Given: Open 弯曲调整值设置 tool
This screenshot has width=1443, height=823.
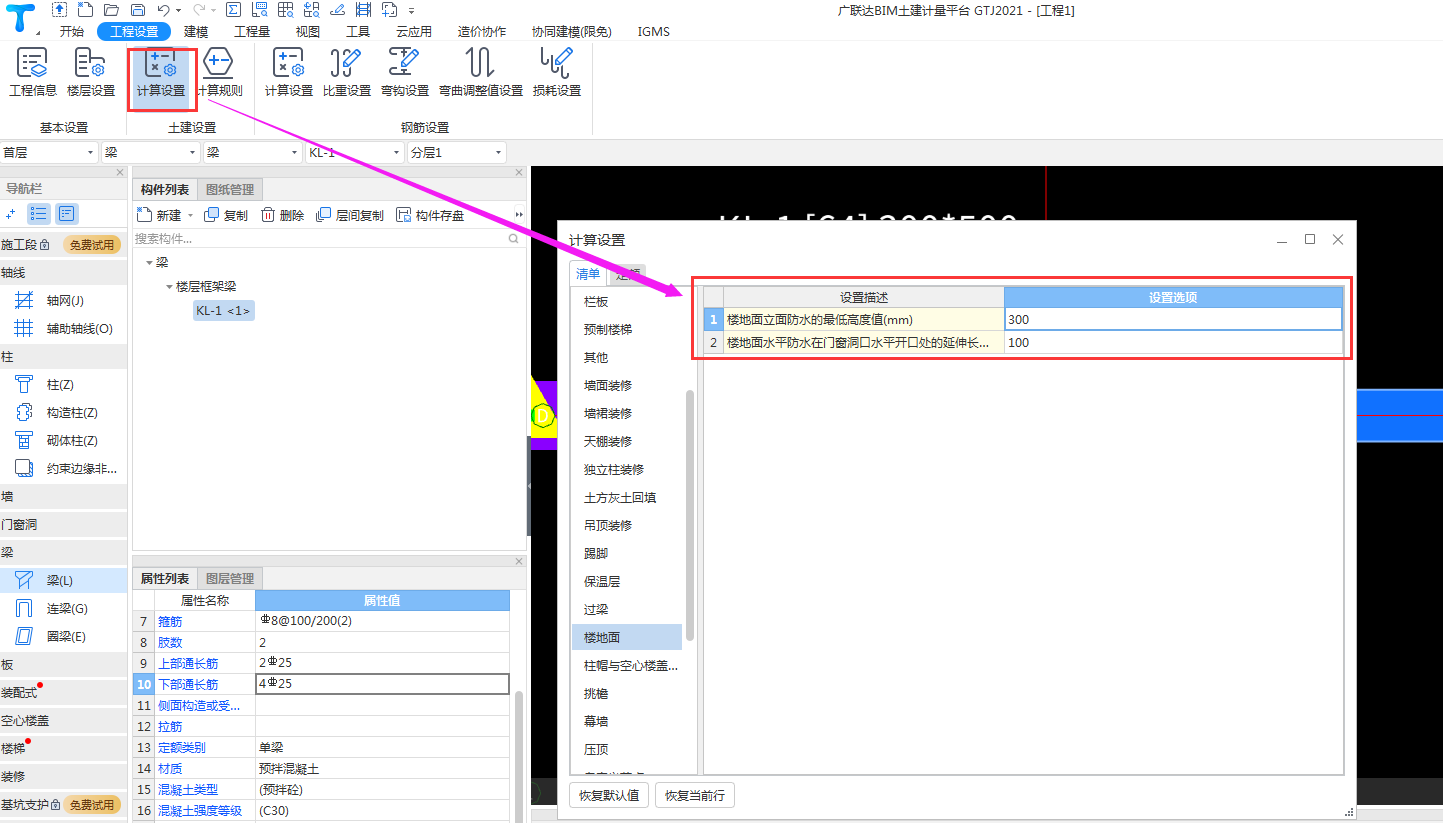Looking at the screenshot, I should (481, 72).
